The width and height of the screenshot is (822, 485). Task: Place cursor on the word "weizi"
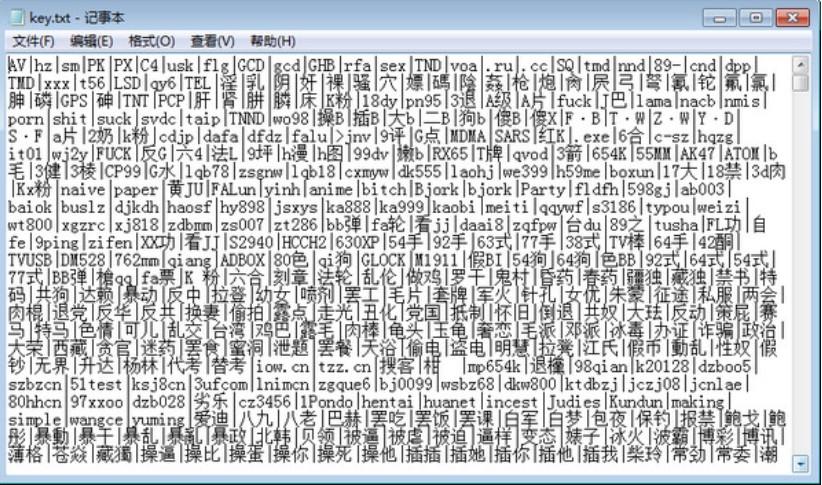pos(719,207)
